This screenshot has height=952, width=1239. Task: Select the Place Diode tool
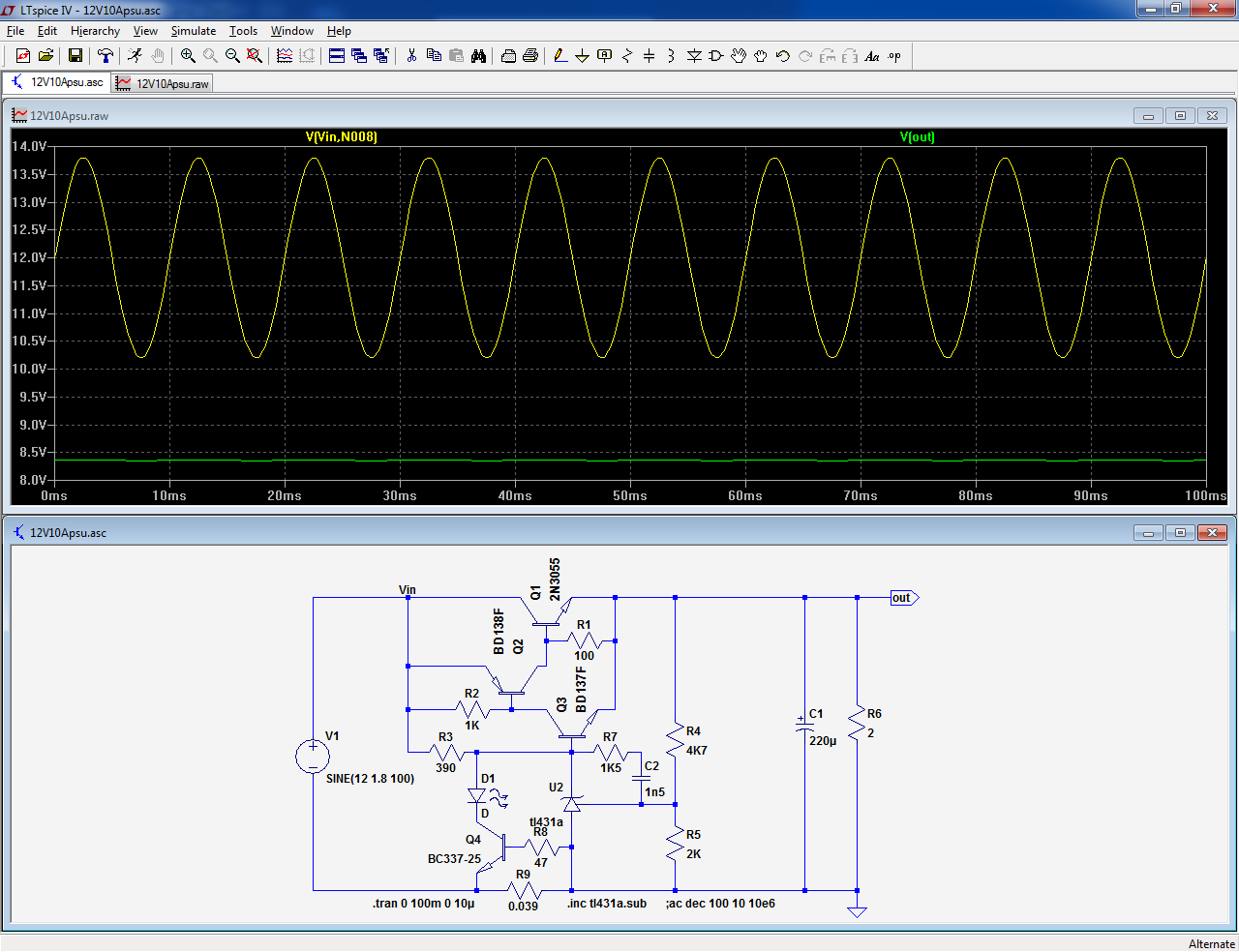pos(694,56)
